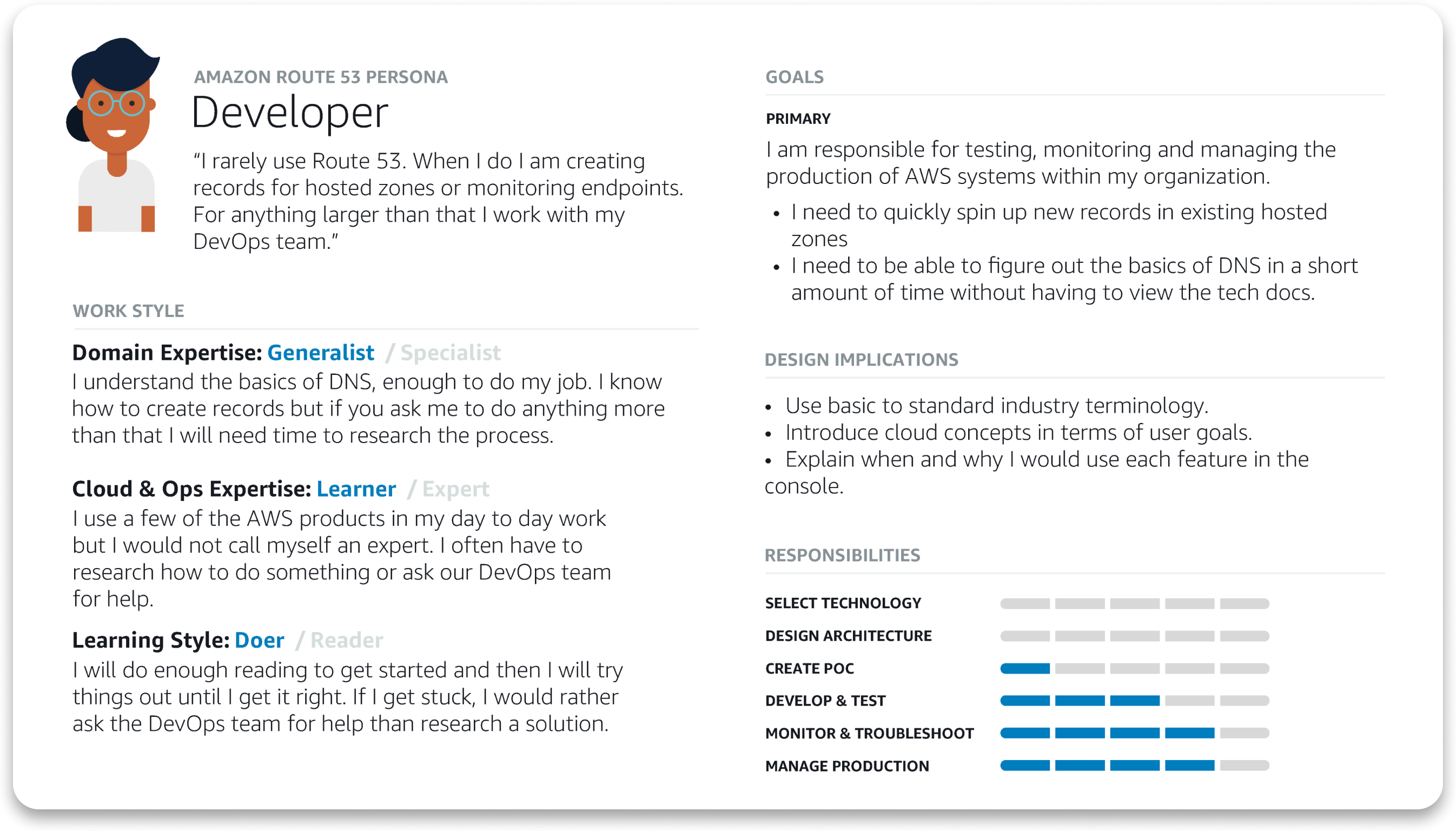Click the Select Technology rating bar

point(1134,603)
